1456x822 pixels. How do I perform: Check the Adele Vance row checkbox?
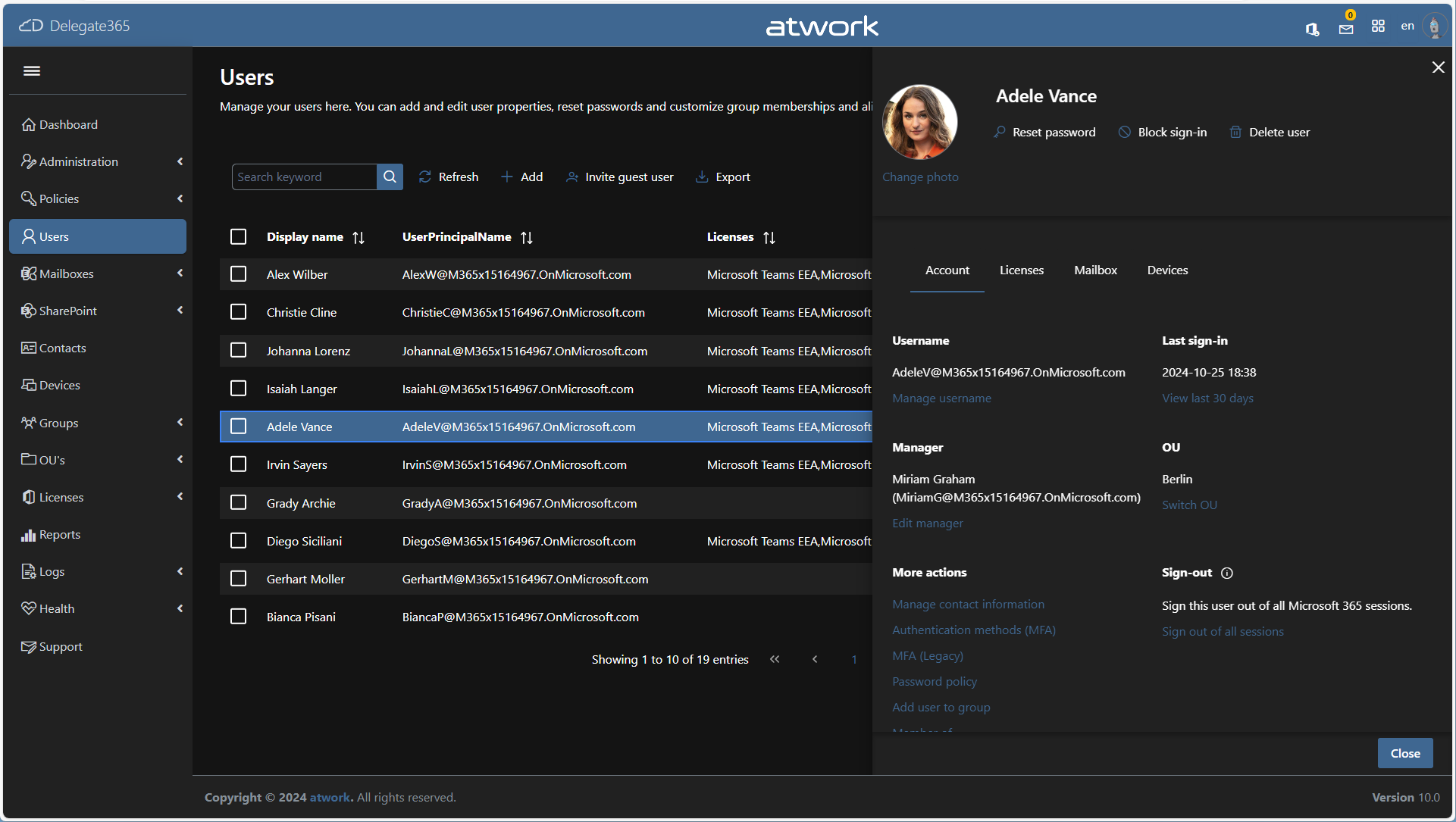point(238,426)
